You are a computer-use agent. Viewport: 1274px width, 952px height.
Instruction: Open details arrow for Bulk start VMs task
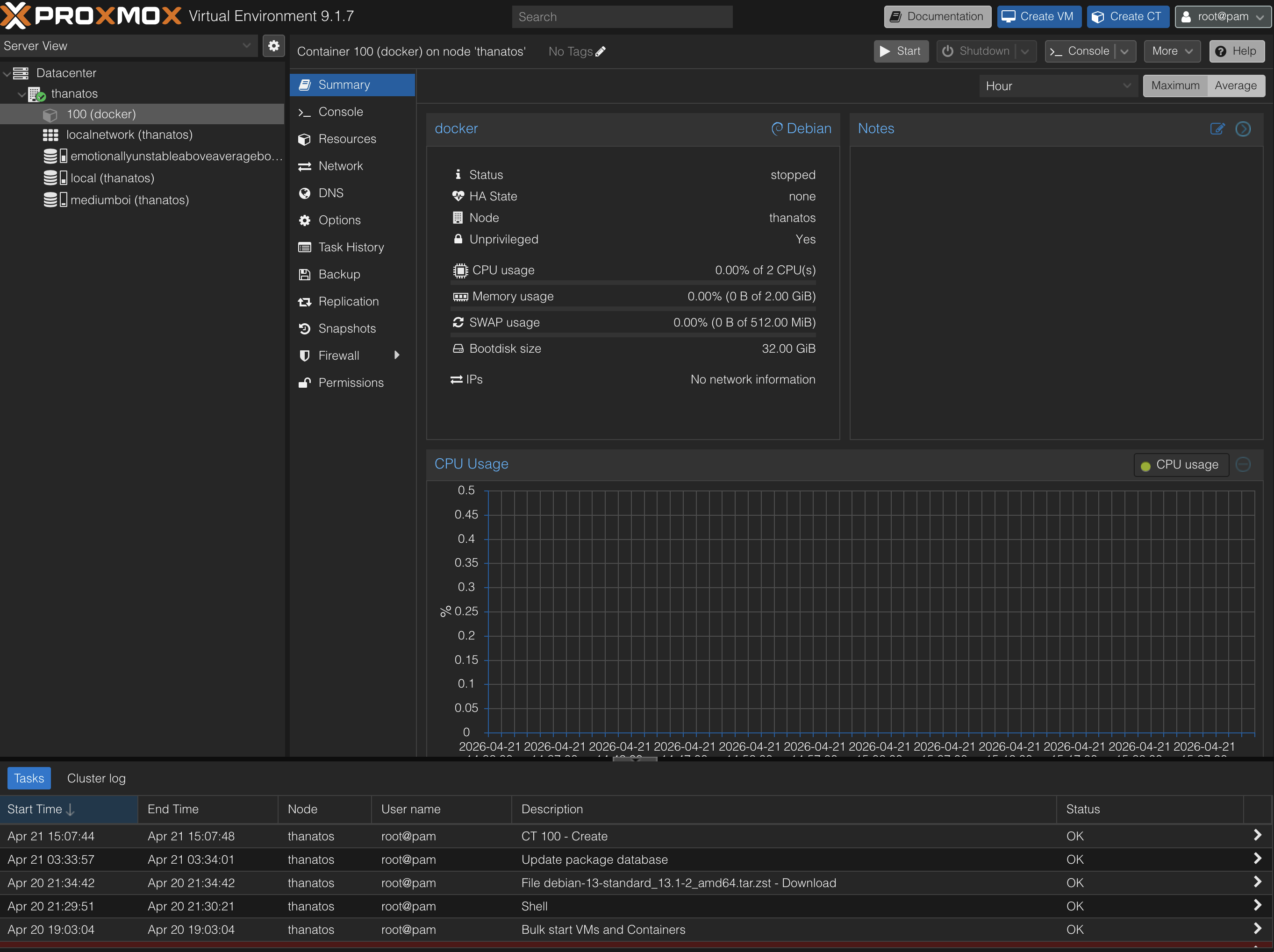(x=1257, y=929)
